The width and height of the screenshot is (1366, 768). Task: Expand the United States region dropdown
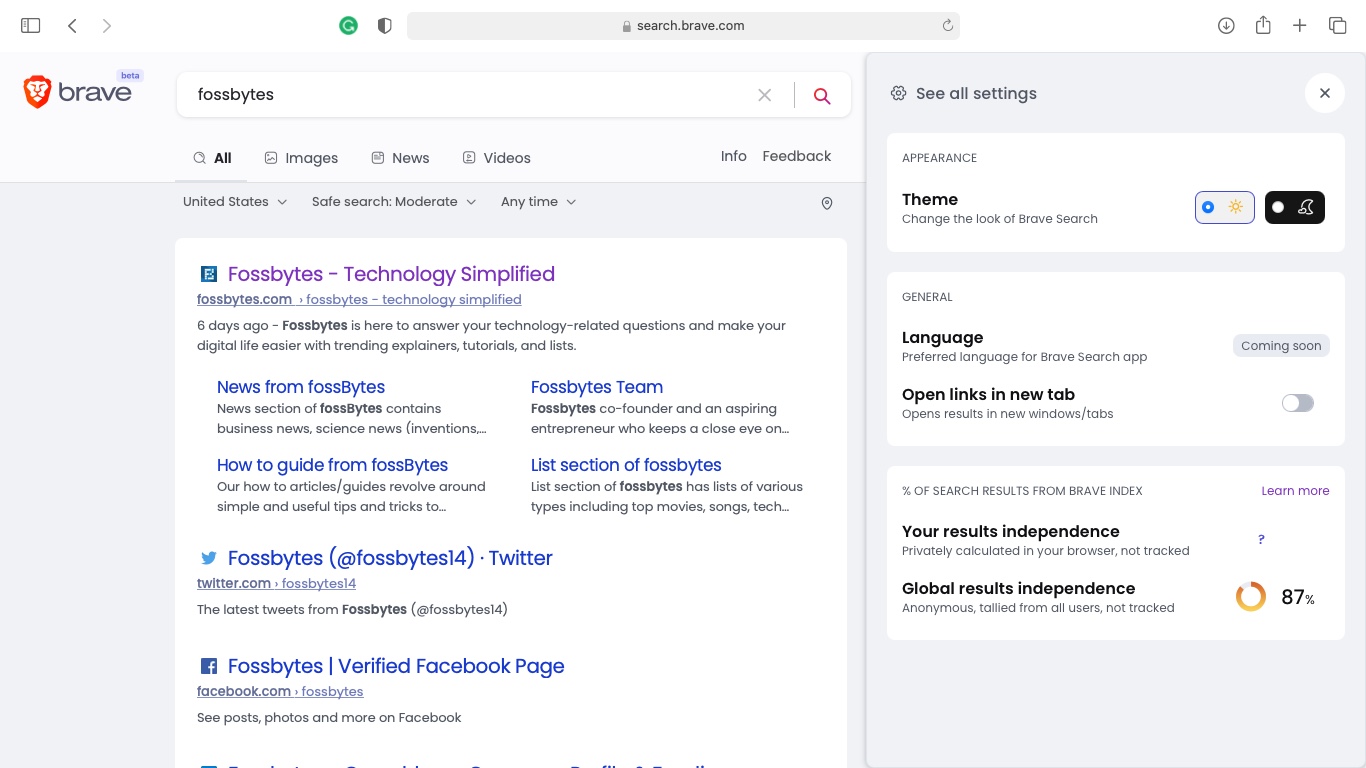tap(235, 202)
